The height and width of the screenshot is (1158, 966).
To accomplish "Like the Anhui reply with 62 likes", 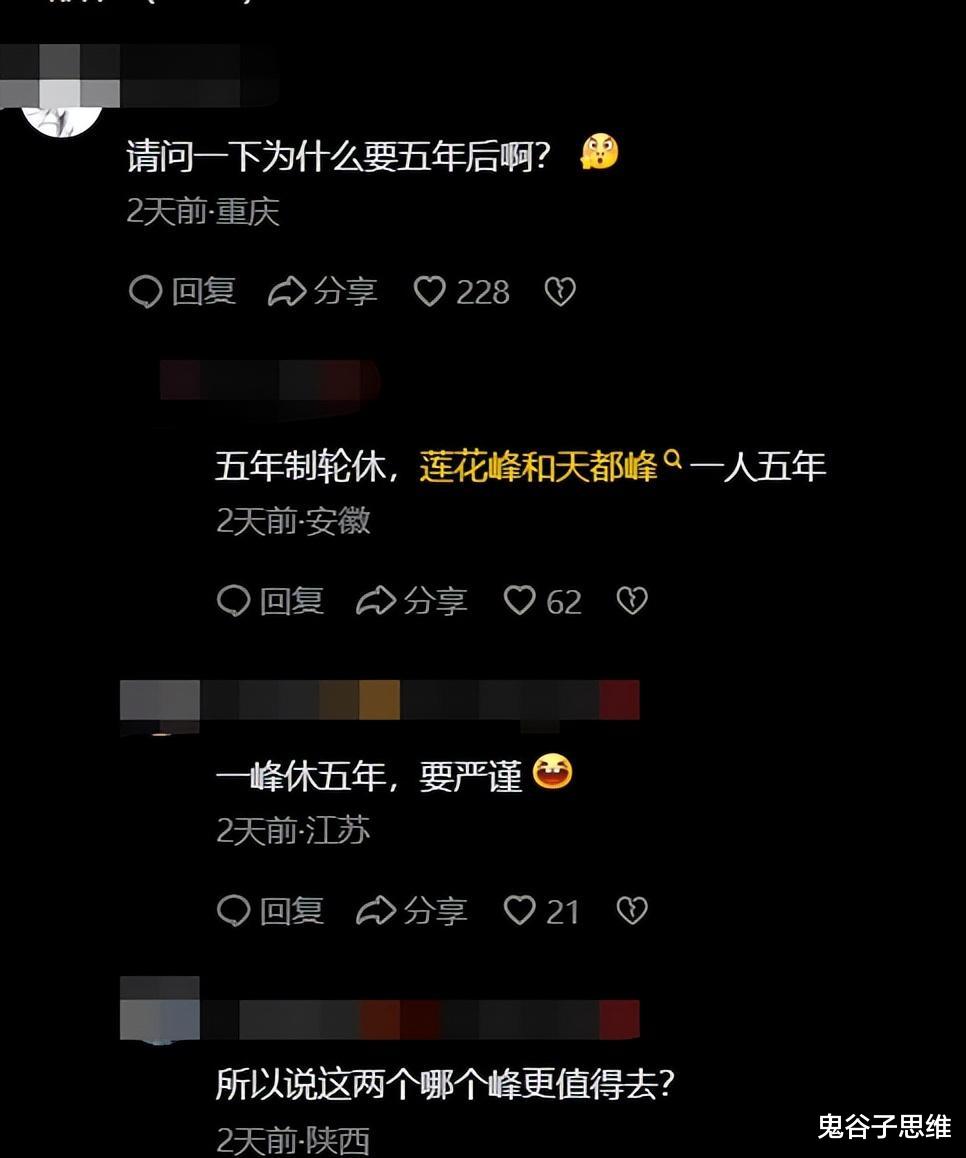I will 519,600.
